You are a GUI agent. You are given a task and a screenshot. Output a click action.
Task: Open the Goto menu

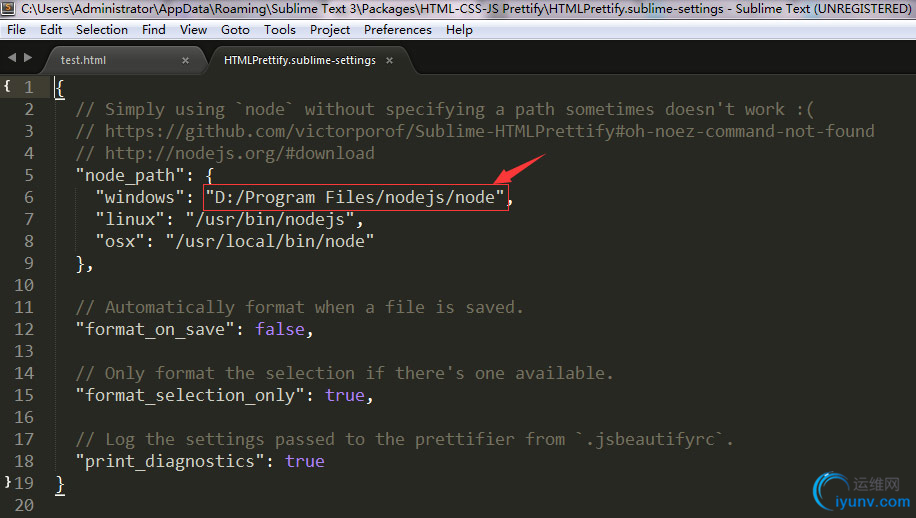(235, 30)
